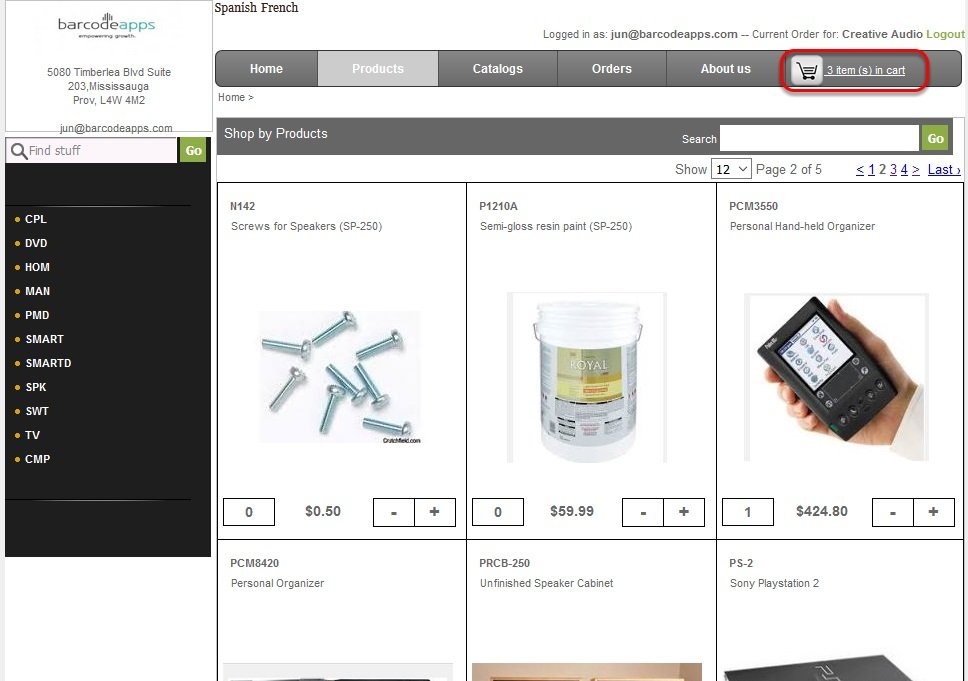Open the Orders tab
The width and height of the screenshot is (968, 681).
tap(612, 69)
